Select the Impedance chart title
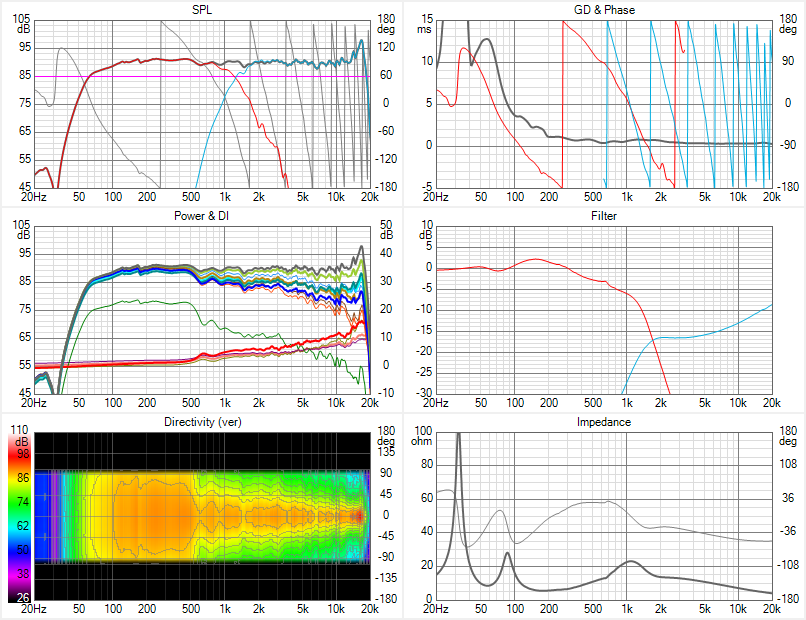This screenshot has width=806, height=620. click(x=604, y=422)
